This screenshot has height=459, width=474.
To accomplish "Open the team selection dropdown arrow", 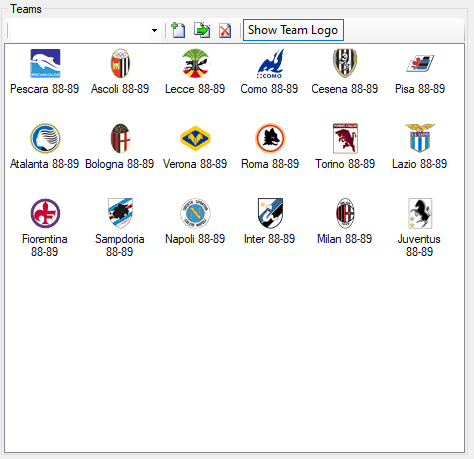I will 154,30.
